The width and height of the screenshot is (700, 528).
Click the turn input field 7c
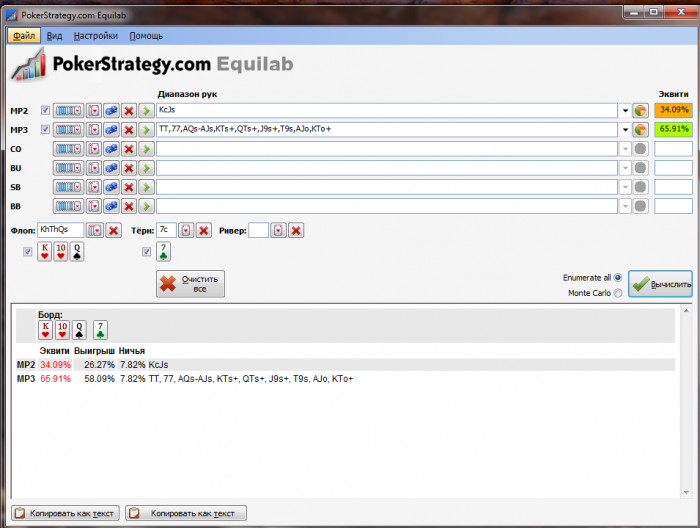click(166, 230)
